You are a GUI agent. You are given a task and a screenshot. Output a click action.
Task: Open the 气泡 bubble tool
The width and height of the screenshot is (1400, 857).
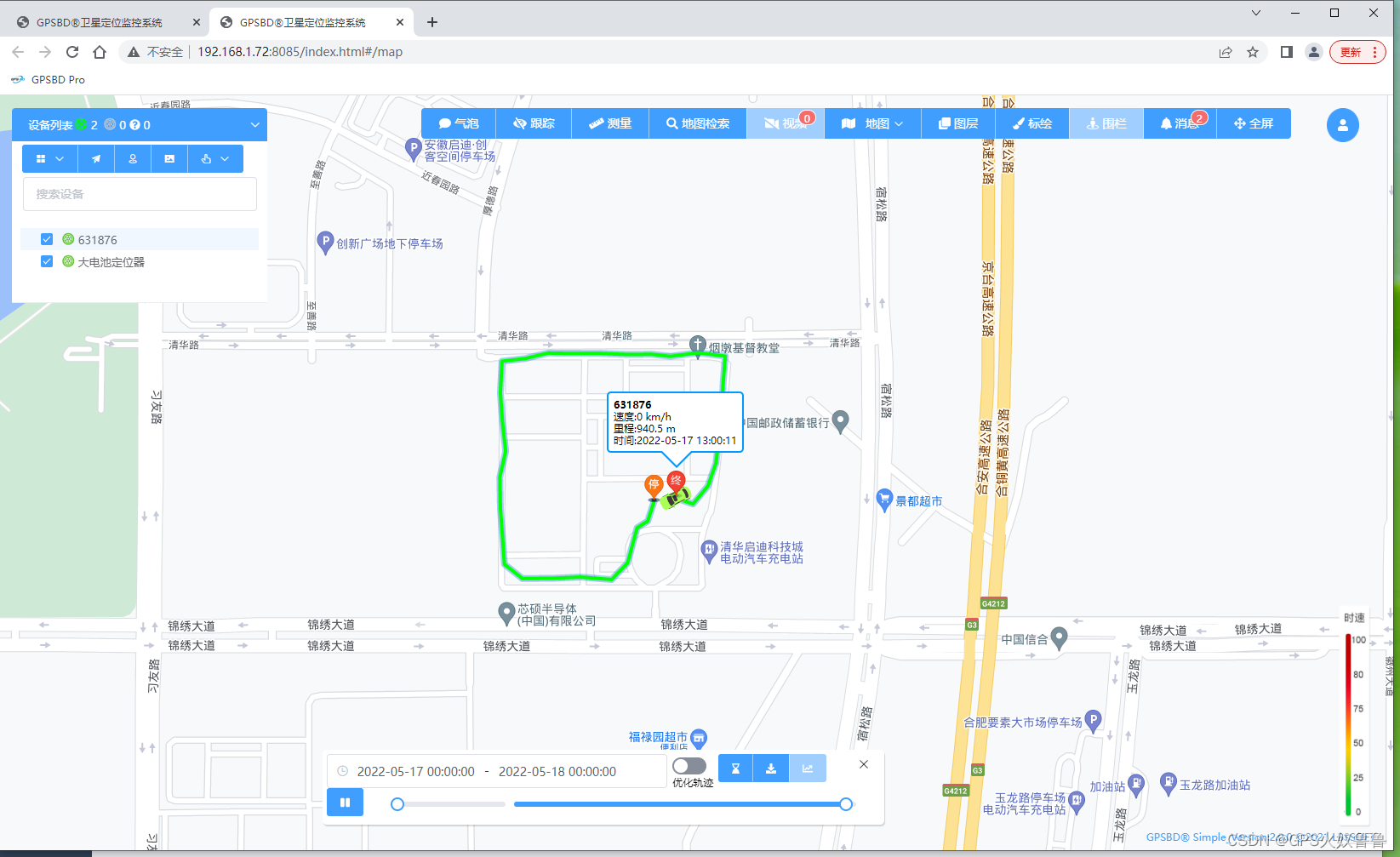[459, 123]
